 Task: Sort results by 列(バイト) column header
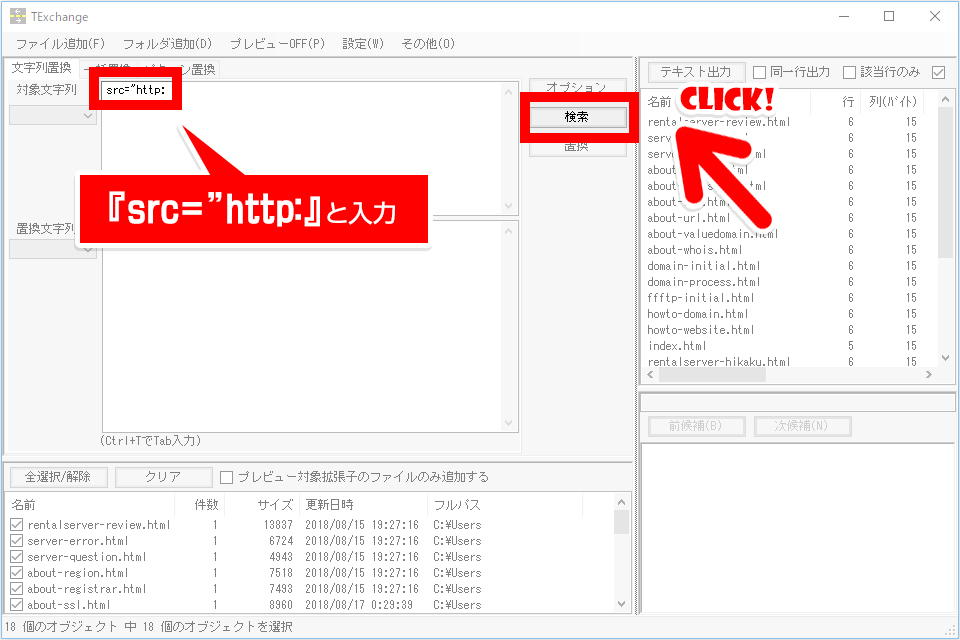coord(893,101)
